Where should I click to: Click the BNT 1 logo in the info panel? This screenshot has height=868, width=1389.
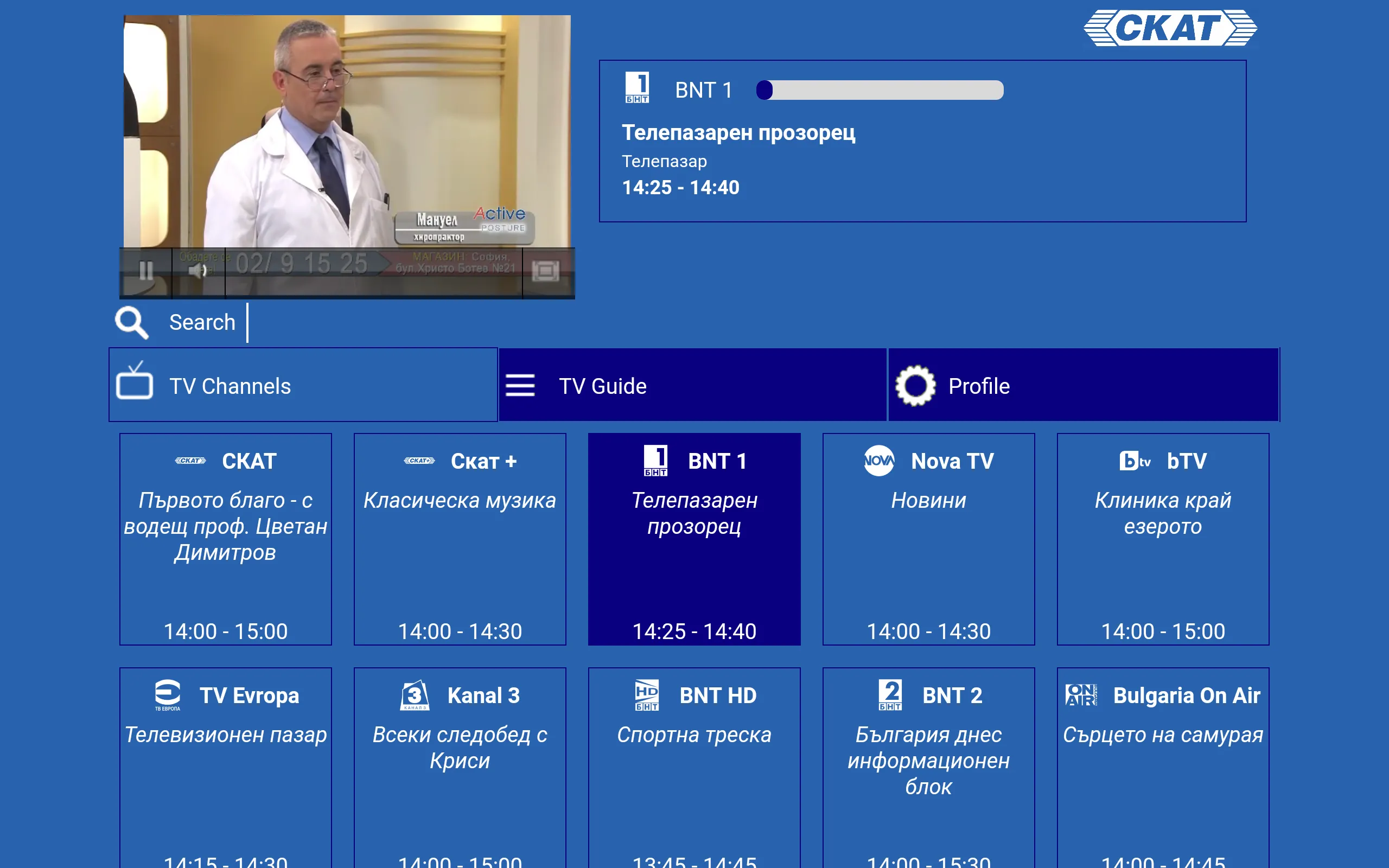[637, 87]
